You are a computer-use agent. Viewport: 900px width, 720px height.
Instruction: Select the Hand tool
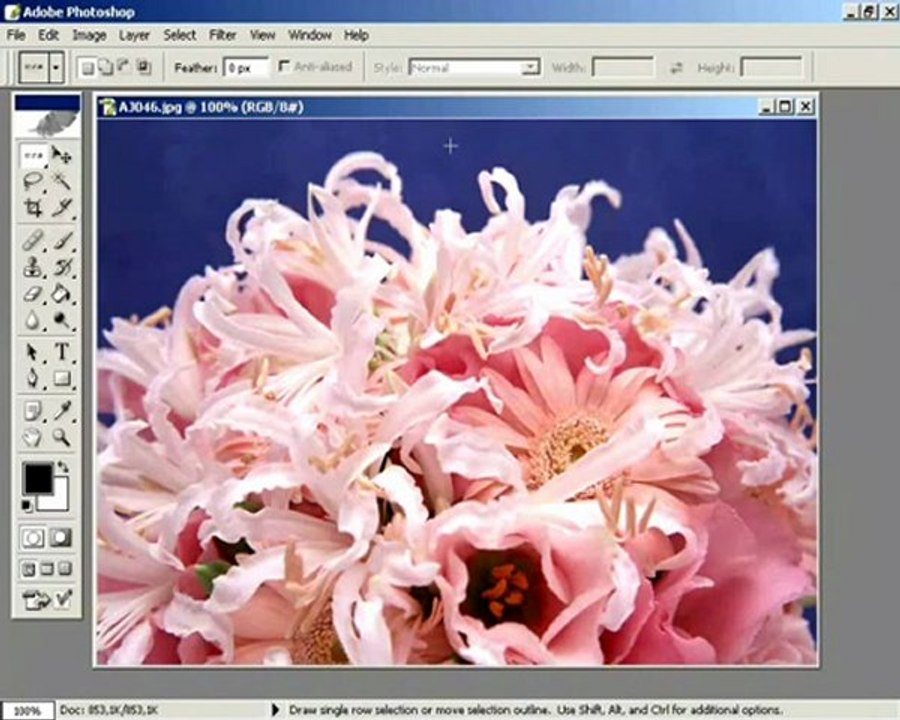click(x=33, y=438)
